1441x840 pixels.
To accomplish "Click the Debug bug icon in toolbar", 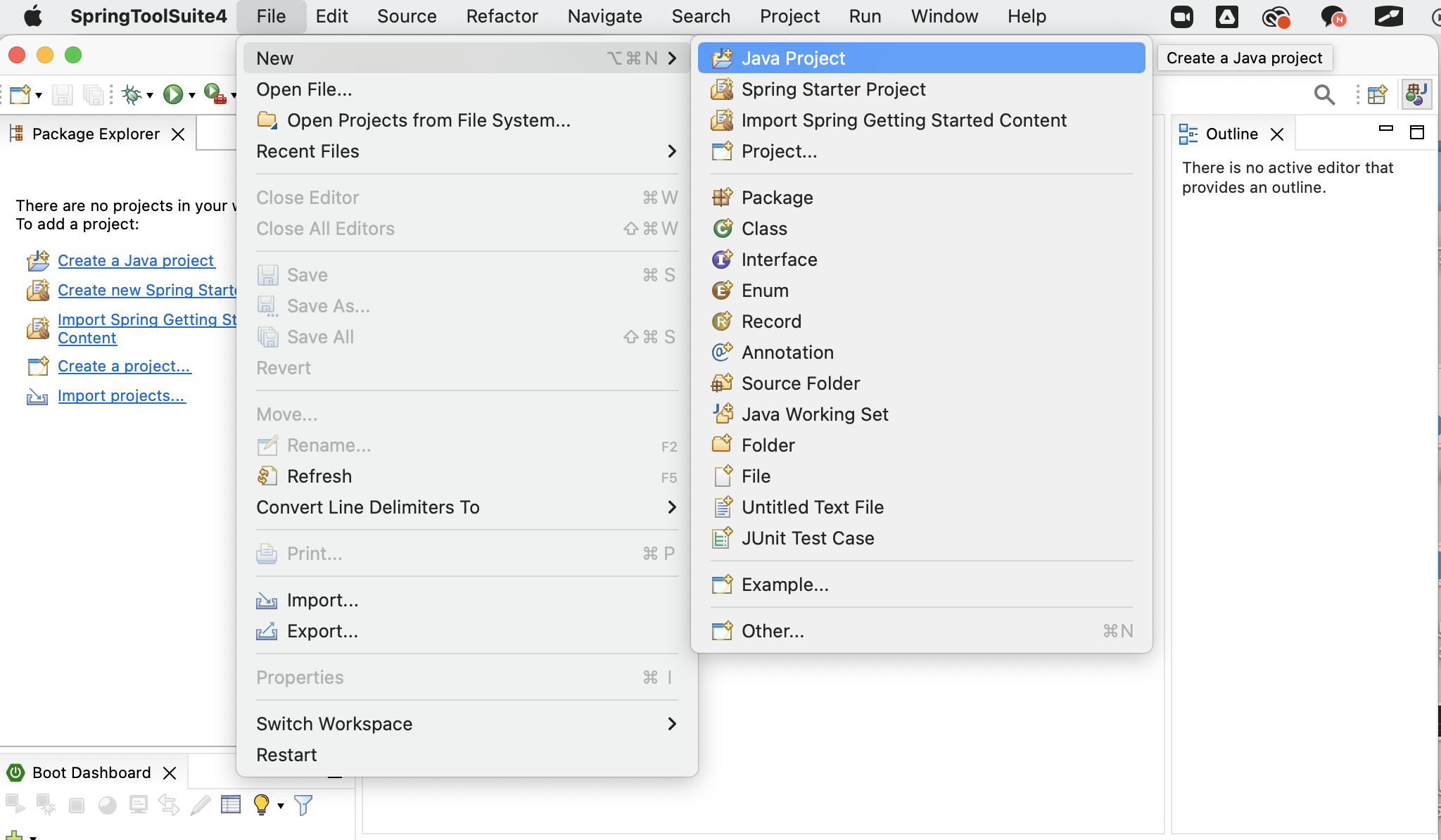I will pyautogui.click(x=132, y=94).
